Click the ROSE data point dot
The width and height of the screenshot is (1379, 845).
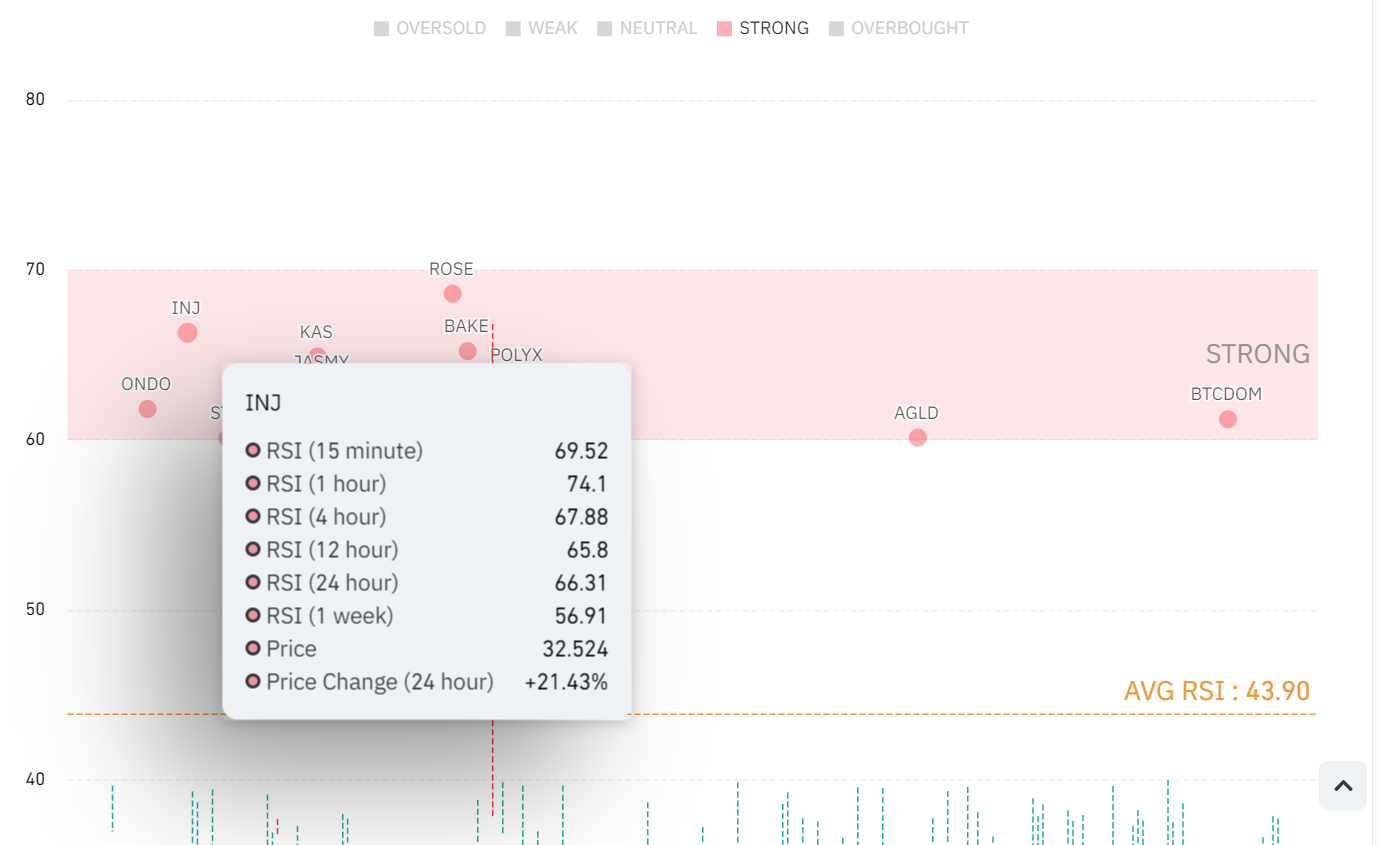(x=452, y=294)
